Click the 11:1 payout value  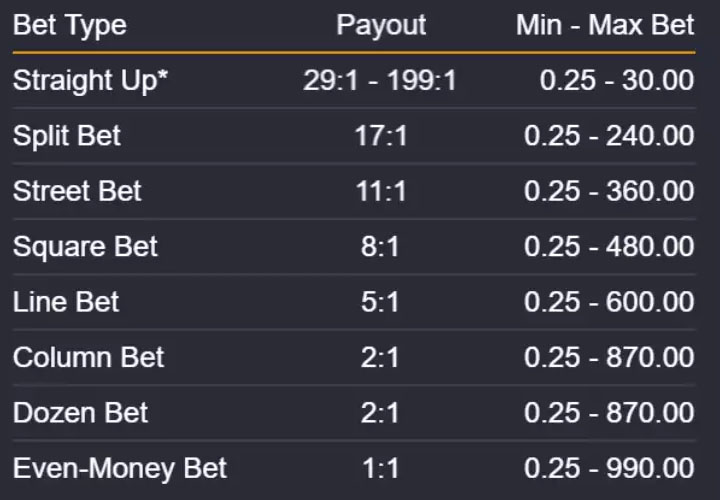tap(381, 191)
